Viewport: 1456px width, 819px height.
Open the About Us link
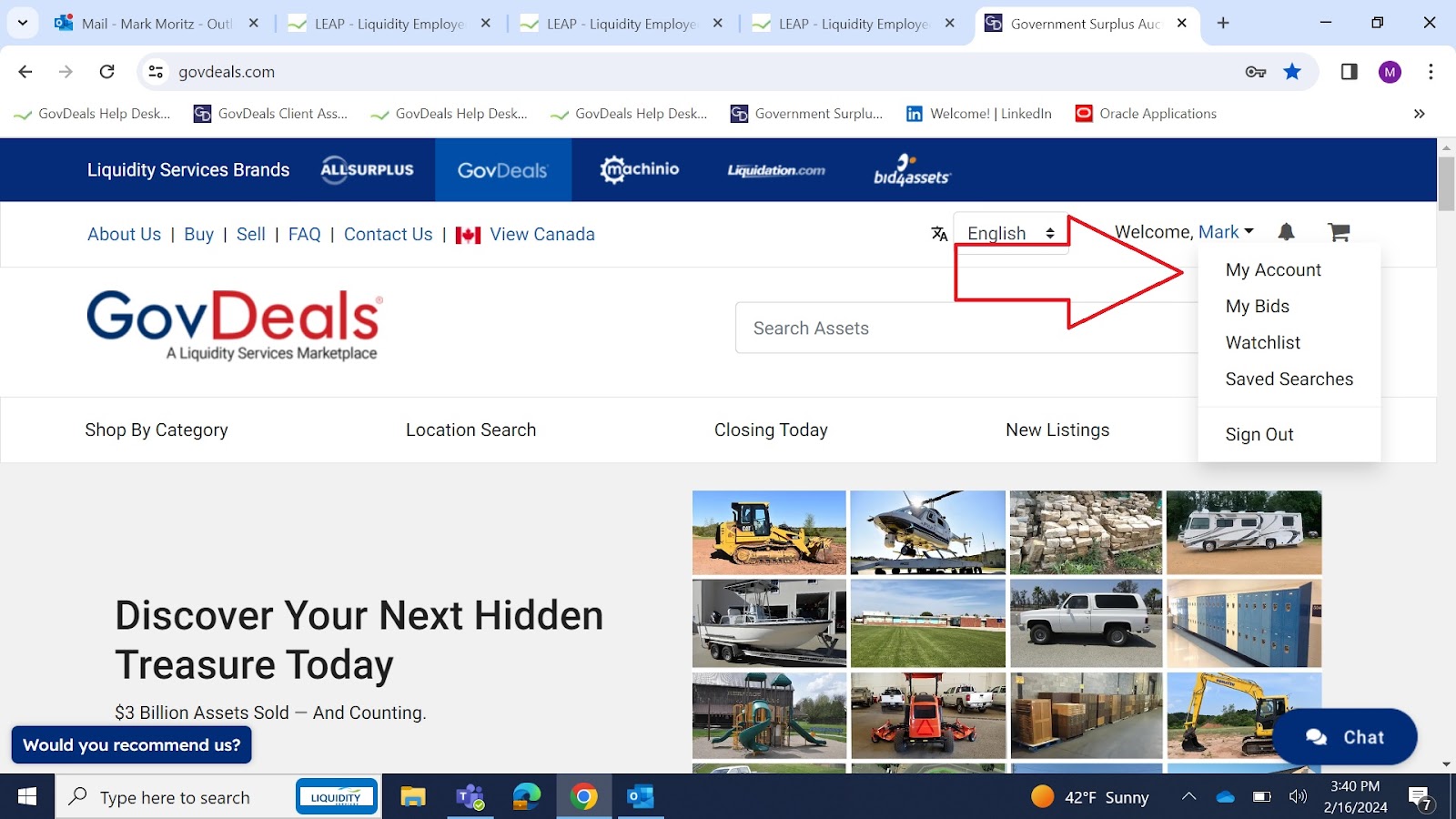[x=124, y=234]
